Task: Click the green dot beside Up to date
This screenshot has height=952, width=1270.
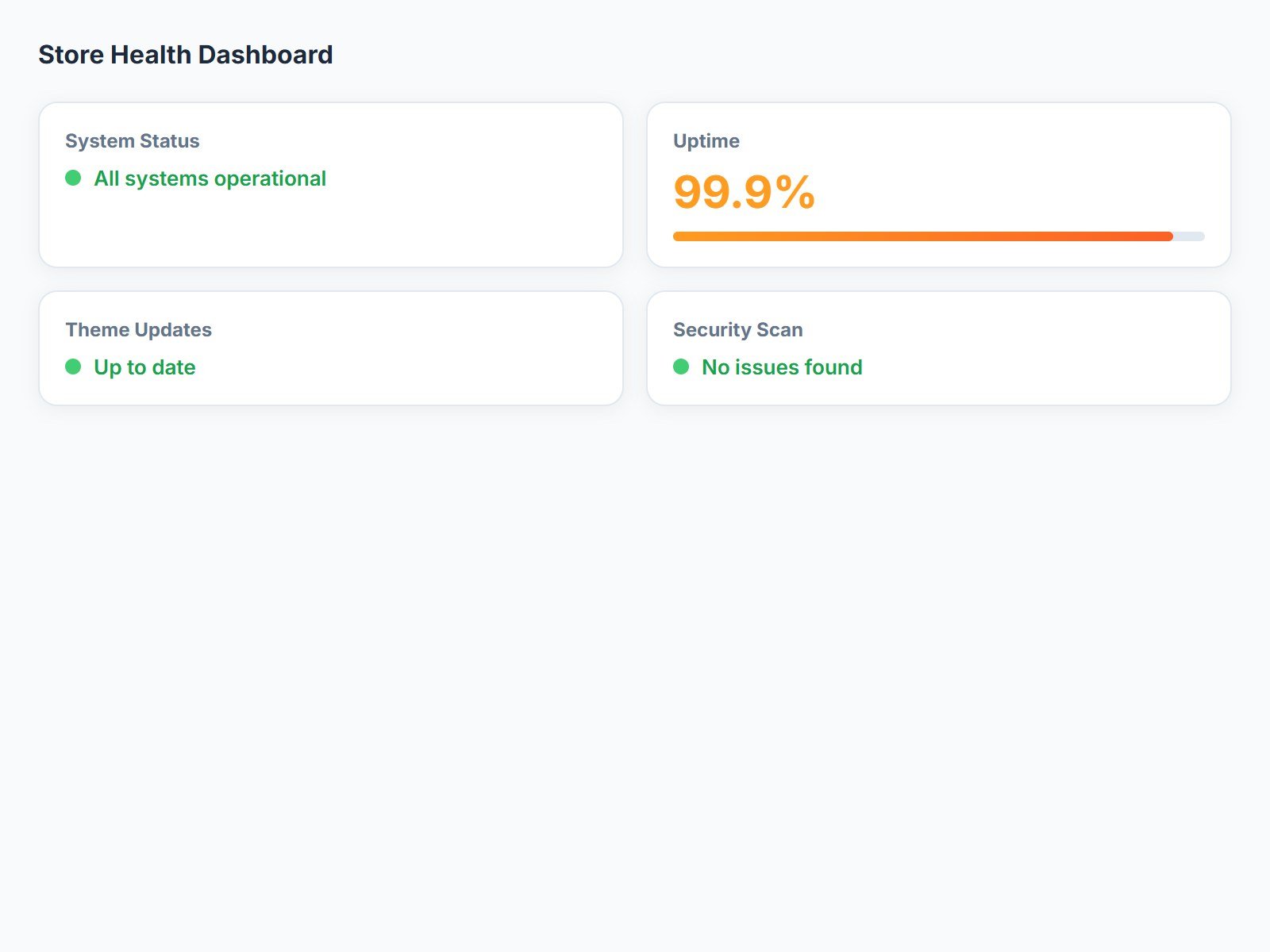Action: [x=73, y=367]
